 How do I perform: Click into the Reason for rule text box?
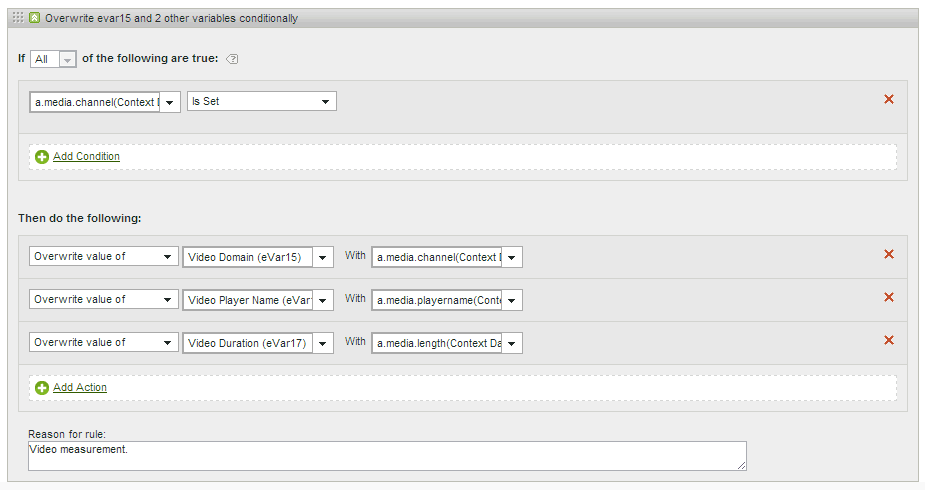tap(386, 456)
